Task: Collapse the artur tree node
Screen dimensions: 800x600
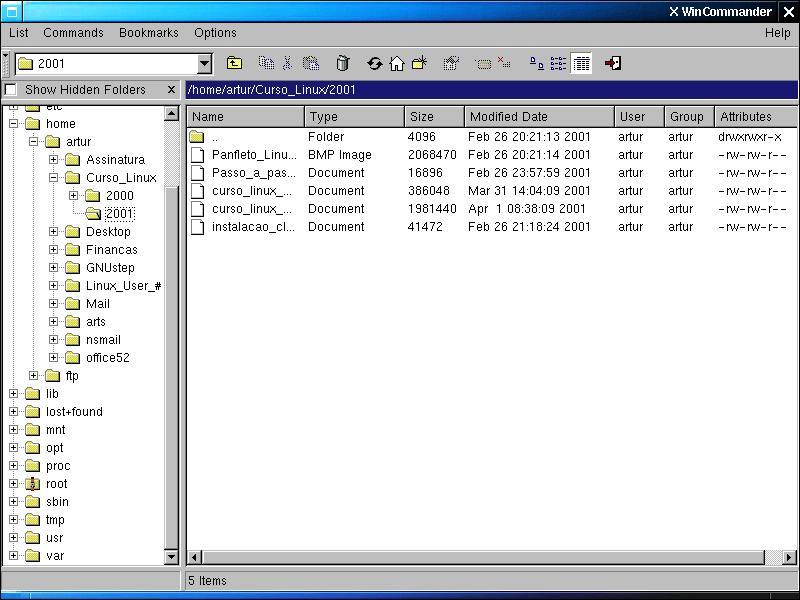Action: pyautogui.click(x=34, y=141)
